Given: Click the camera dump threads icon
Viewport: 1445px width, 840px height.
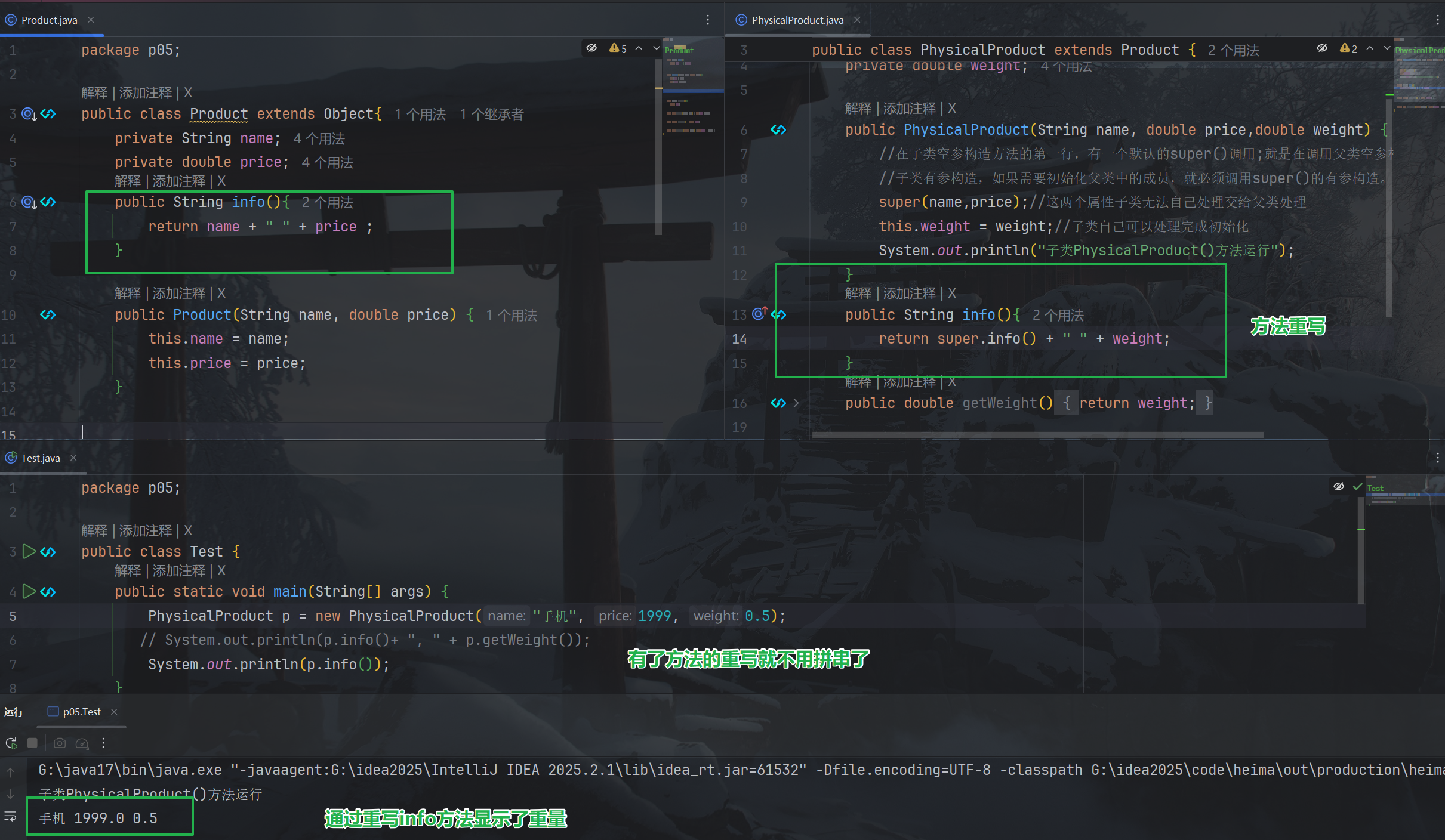Looking at the screenshot, I should pyautogui.click(x=60, y=743).
